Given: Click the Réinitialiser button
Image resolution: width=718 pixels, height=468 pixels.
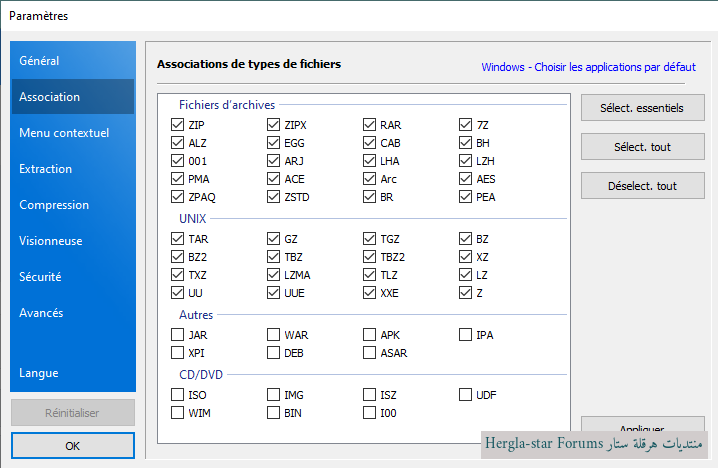Looking at the screenshot, I should pyautogui.click(x=73, y=413).
